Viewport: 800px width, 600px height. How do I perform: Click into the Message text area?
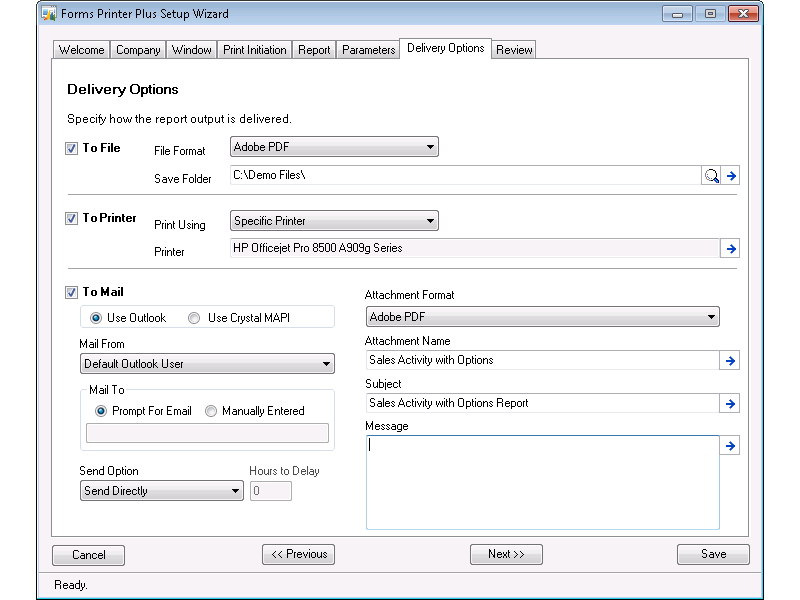pos(542,482)
